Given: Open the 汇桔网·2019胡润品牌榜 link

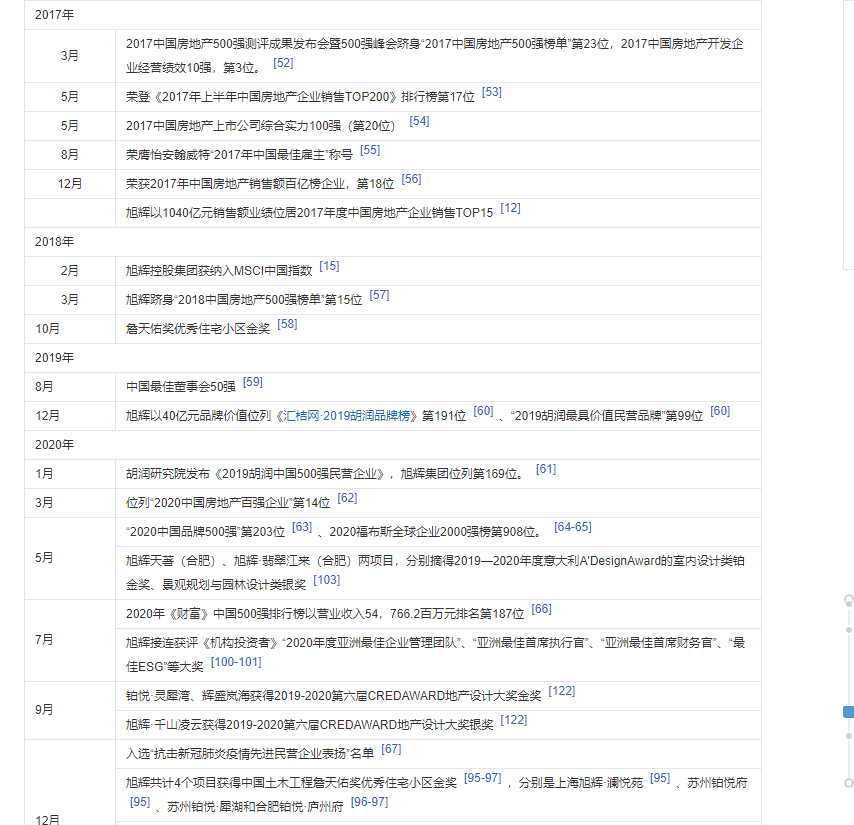Looking at the screenshot, I should [x=347, y=416].
